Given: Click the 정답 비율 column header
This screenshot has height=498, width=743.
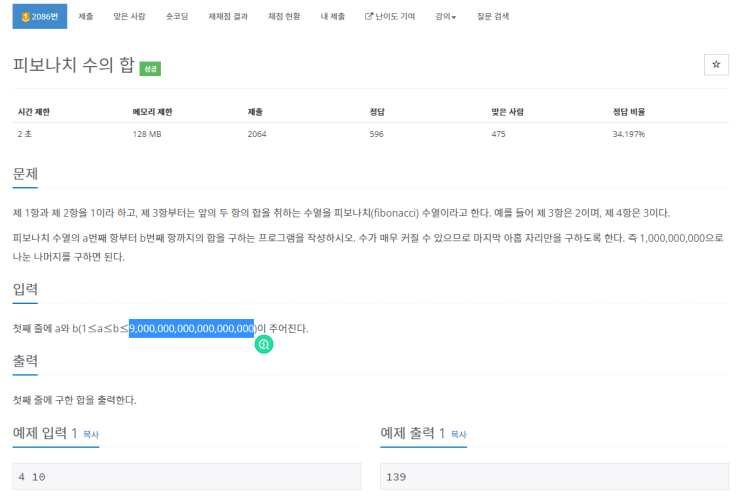Looking at the screenshot, I should pos(629,112).
